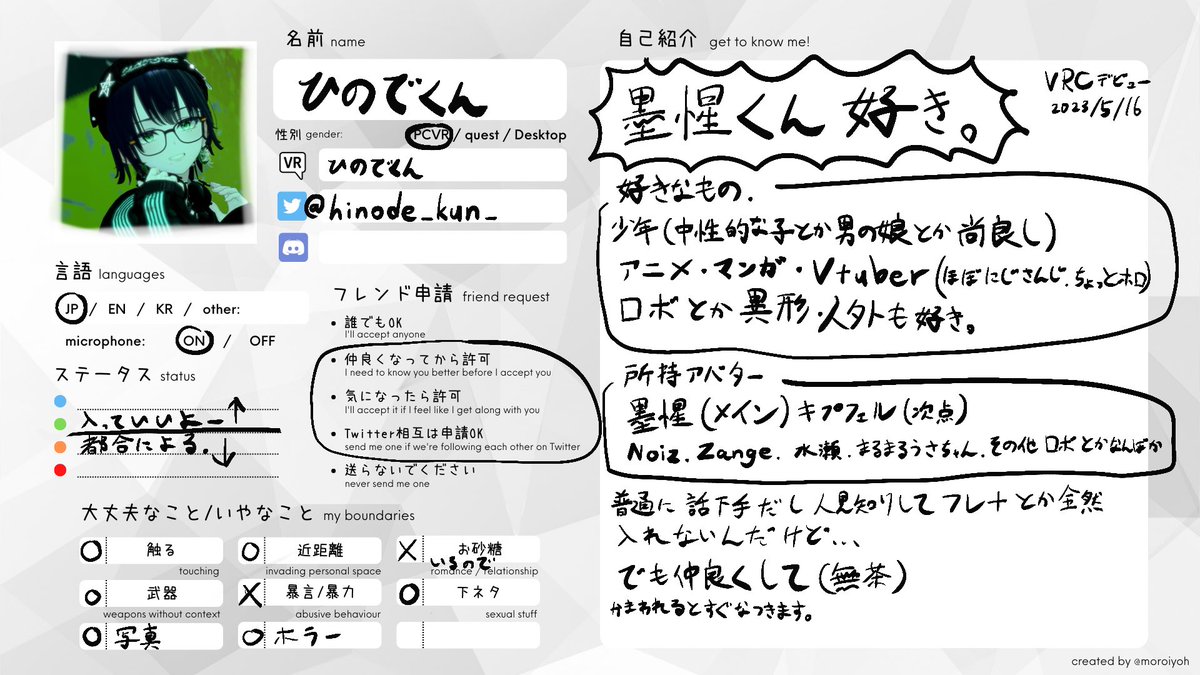Click the 性別 gender label

point(309,134)
